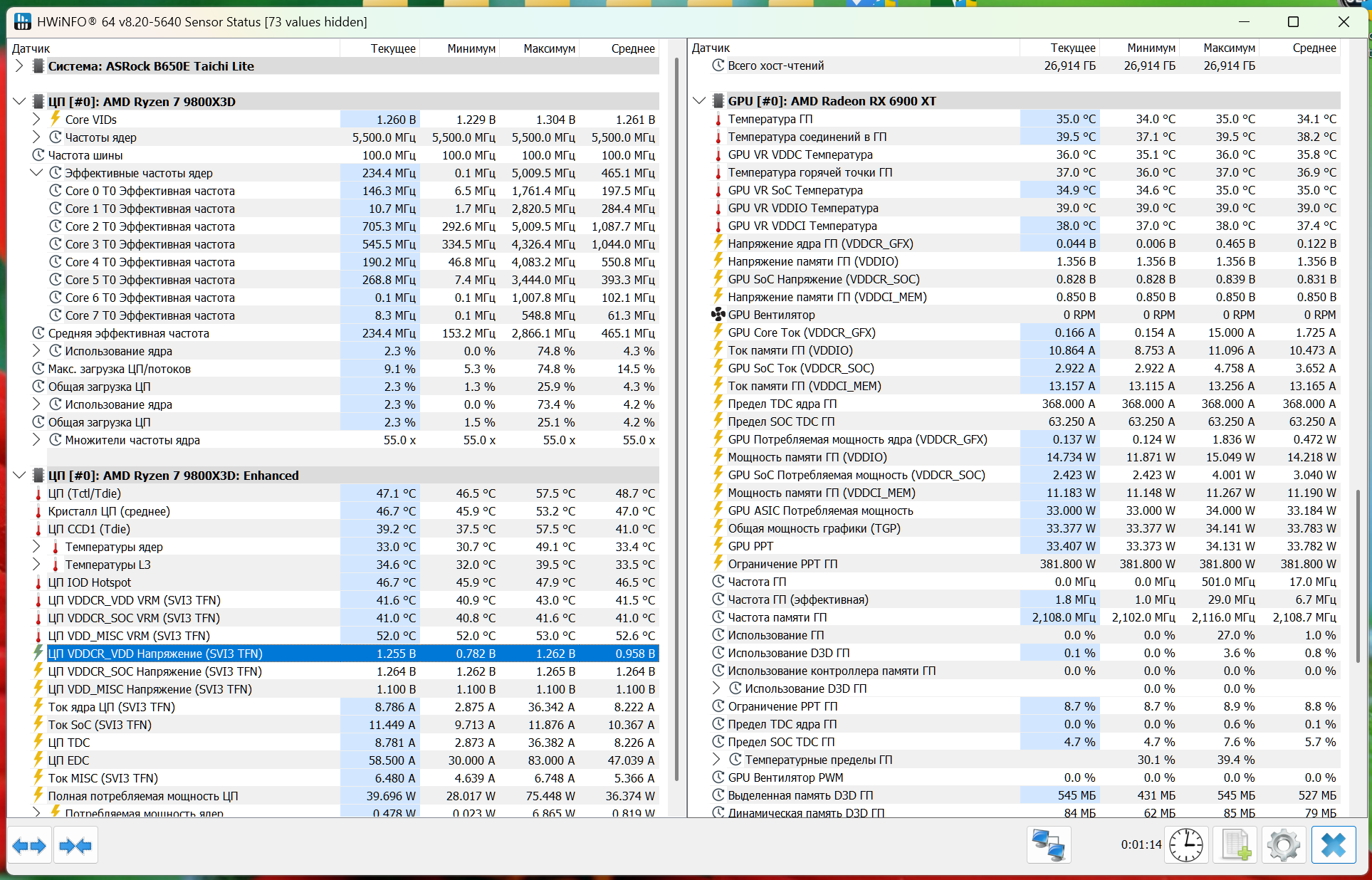Click the shrink columns arrows icon
This screenshot has width=1372, height=880.
click(75, 846)
